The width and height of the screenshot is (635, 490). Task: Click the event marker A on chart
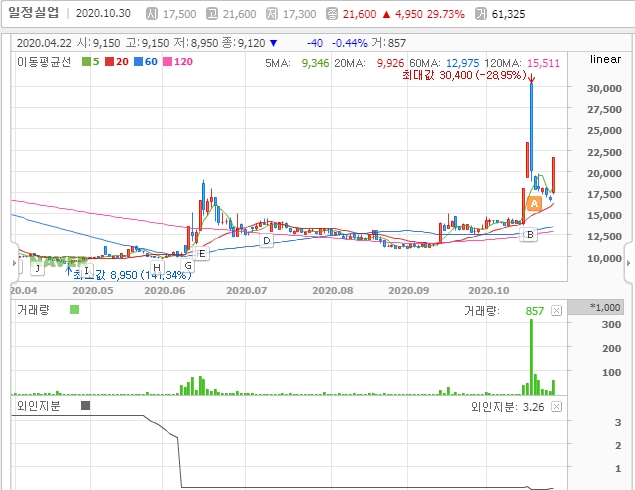[534, 203]
